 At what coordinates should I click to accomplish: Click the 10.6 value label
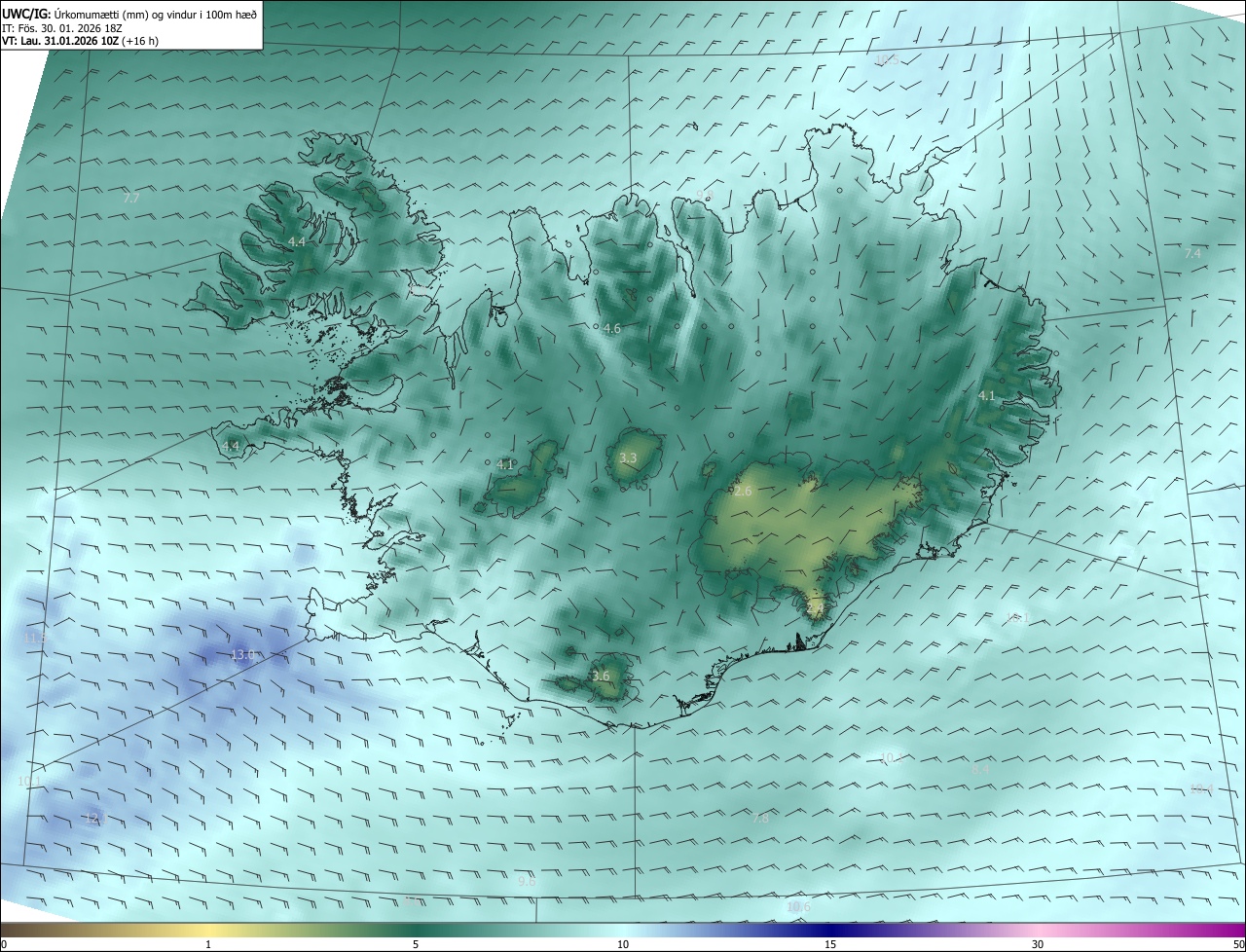pos(798,907)
